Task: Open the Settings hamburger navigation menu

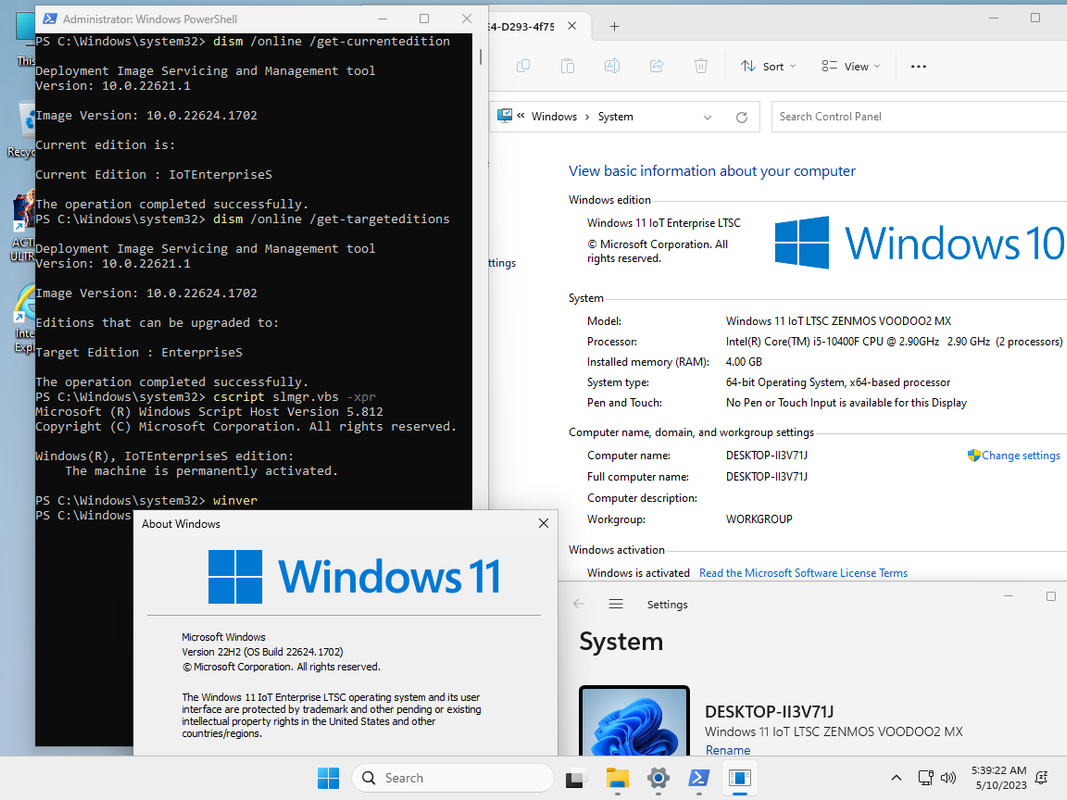Action: pos(616,604)
